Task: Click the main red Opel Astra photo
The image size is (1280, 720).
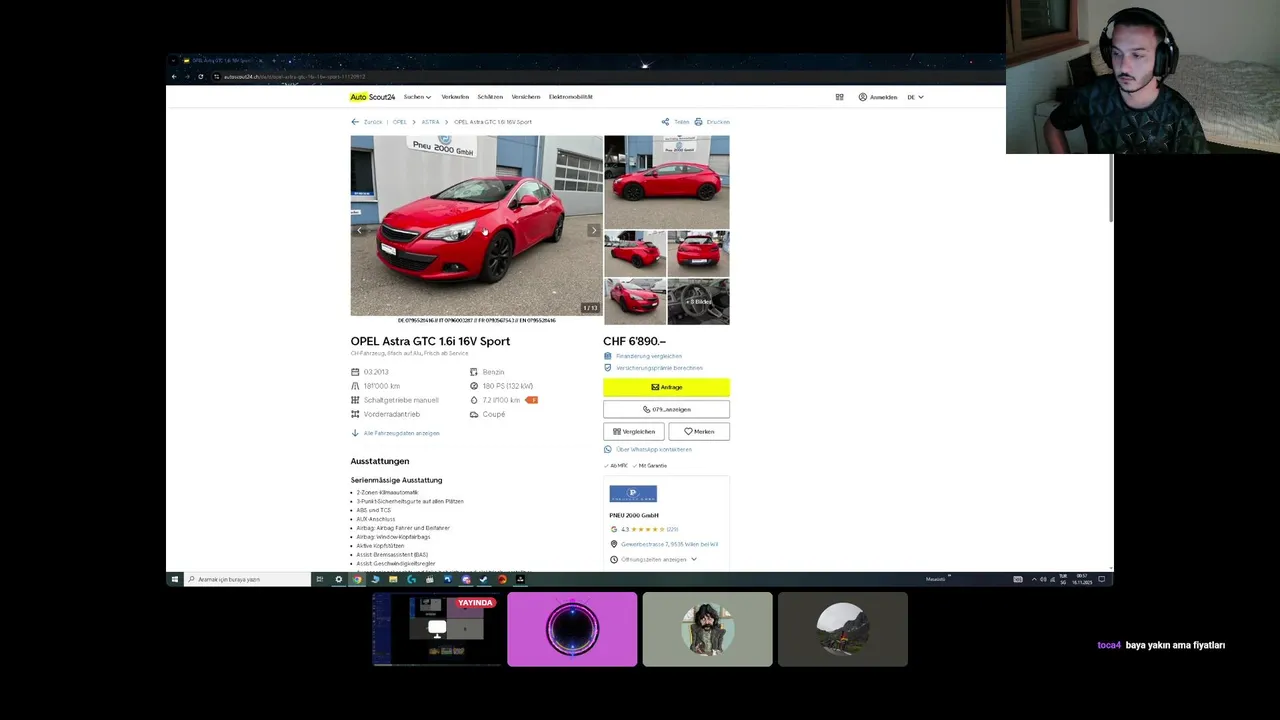Action: [x=477, y=226]
